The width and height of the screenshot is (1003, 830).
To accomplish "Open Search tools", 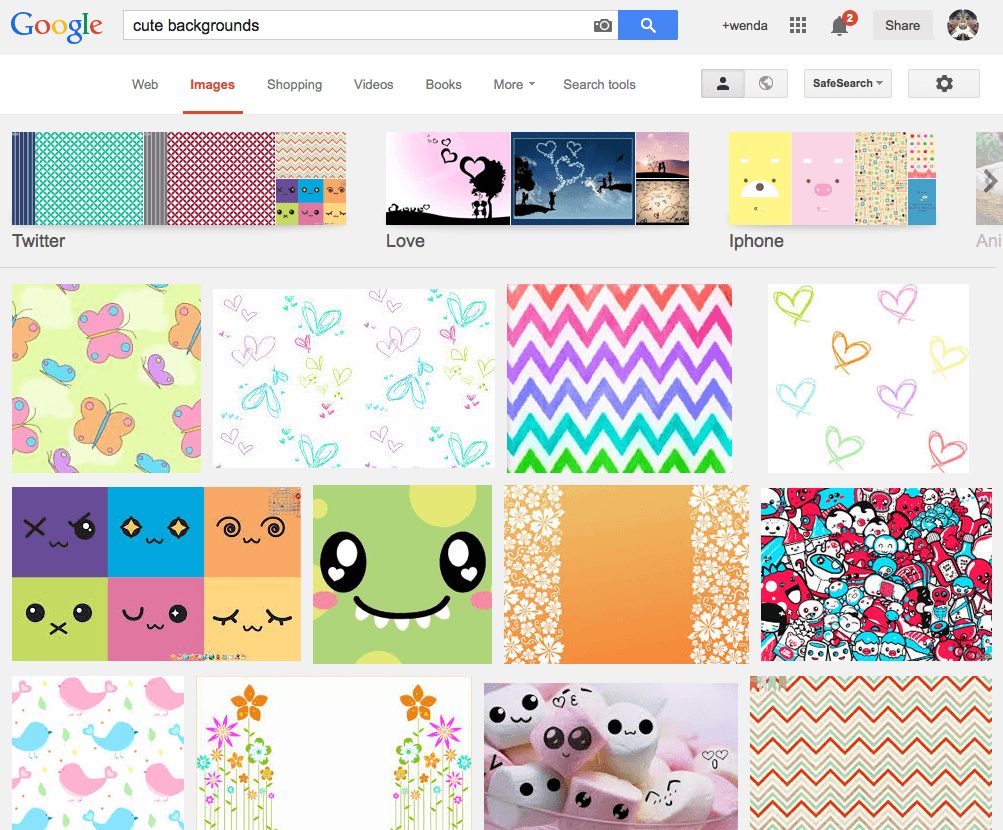I will point(599,84).
